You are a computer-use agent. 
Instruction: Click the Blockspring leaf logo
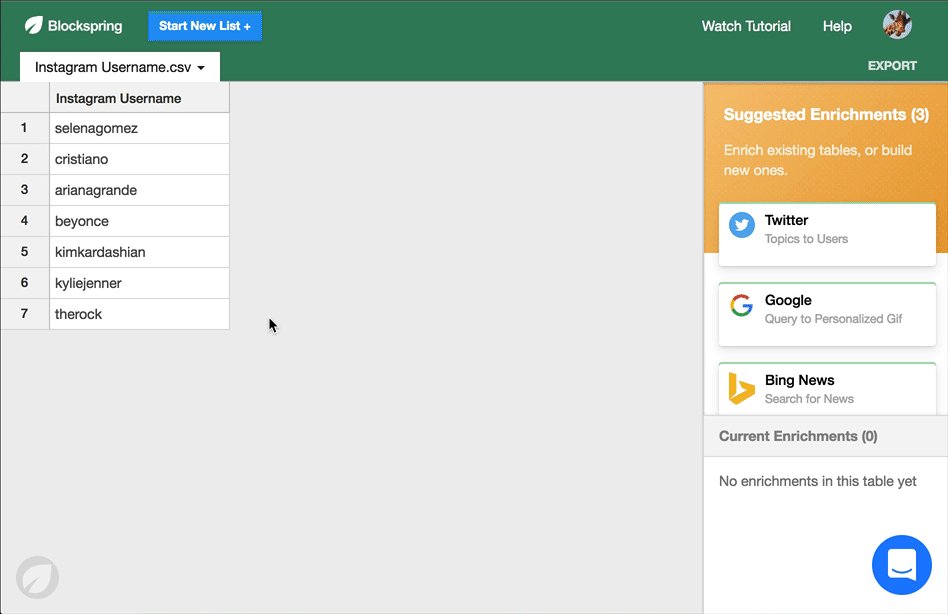pyautogui.click(x=33, y=25)
